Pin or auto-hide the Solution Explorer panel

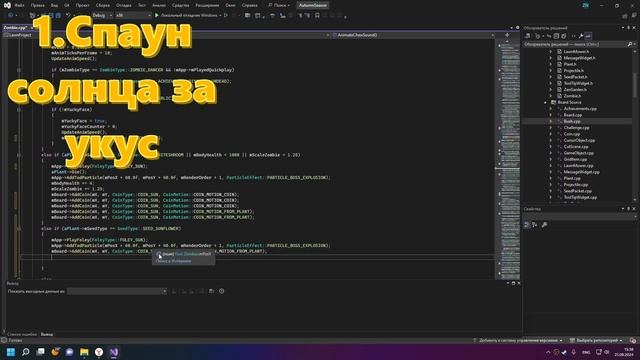(629, 28)
